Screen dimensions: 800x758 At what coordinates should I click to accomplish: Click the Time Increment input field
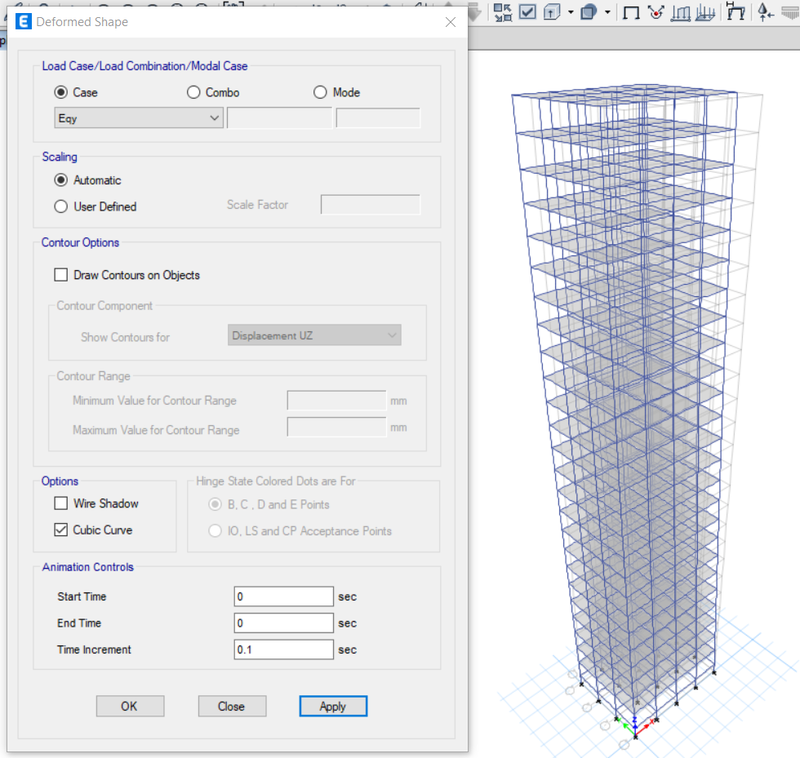284,649
